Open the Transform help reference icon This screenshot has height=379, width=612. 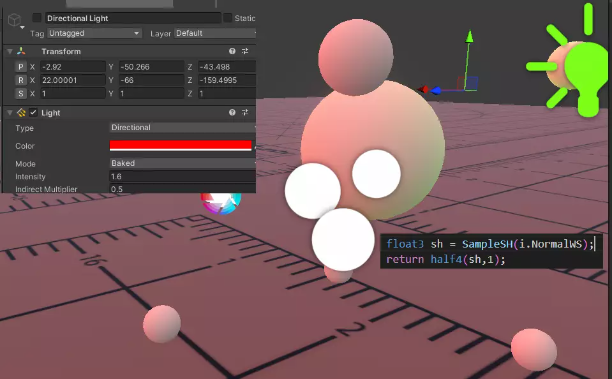[x=232, y=51]
